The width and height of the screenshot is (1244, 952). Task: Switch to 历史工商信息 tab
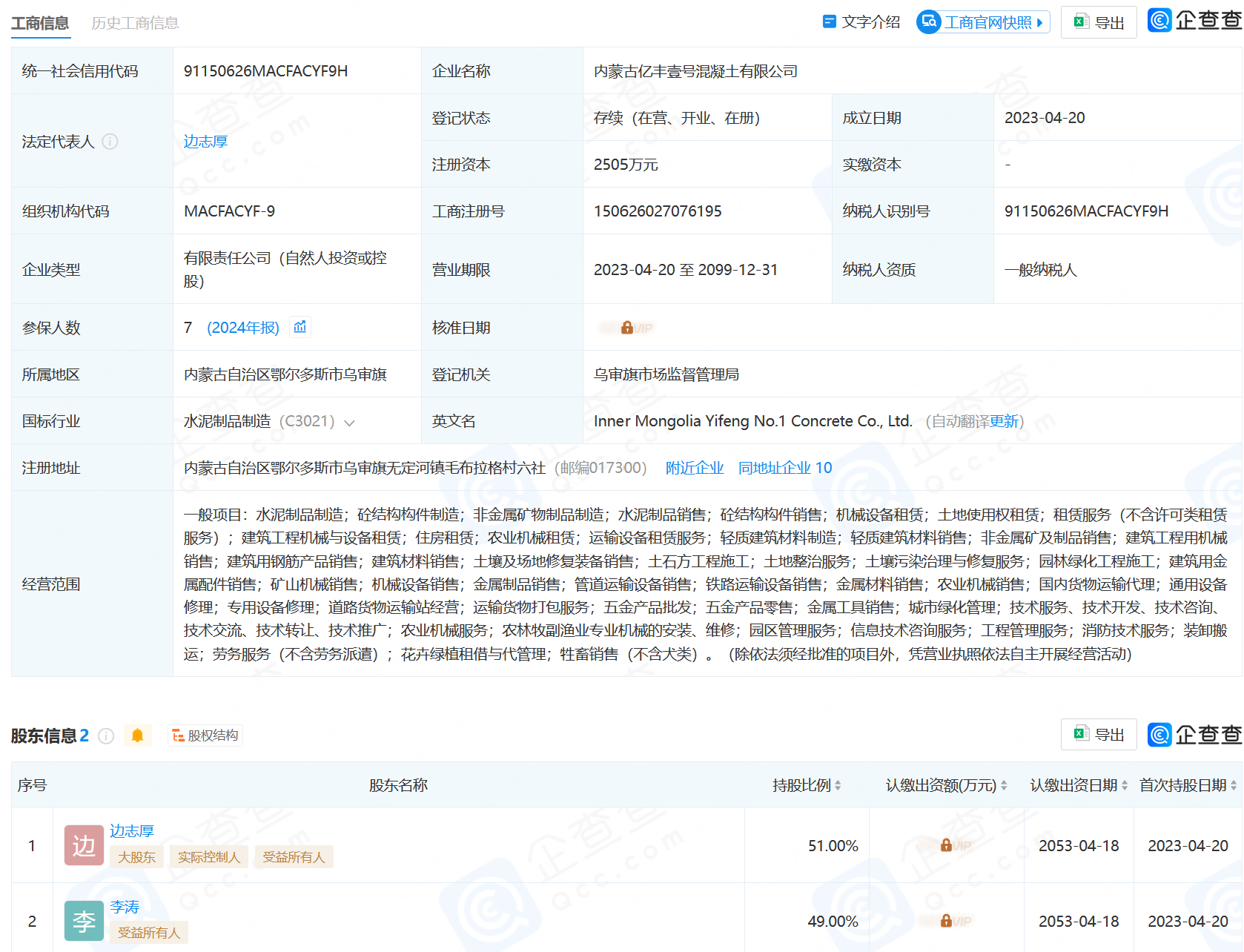point(135,23)
